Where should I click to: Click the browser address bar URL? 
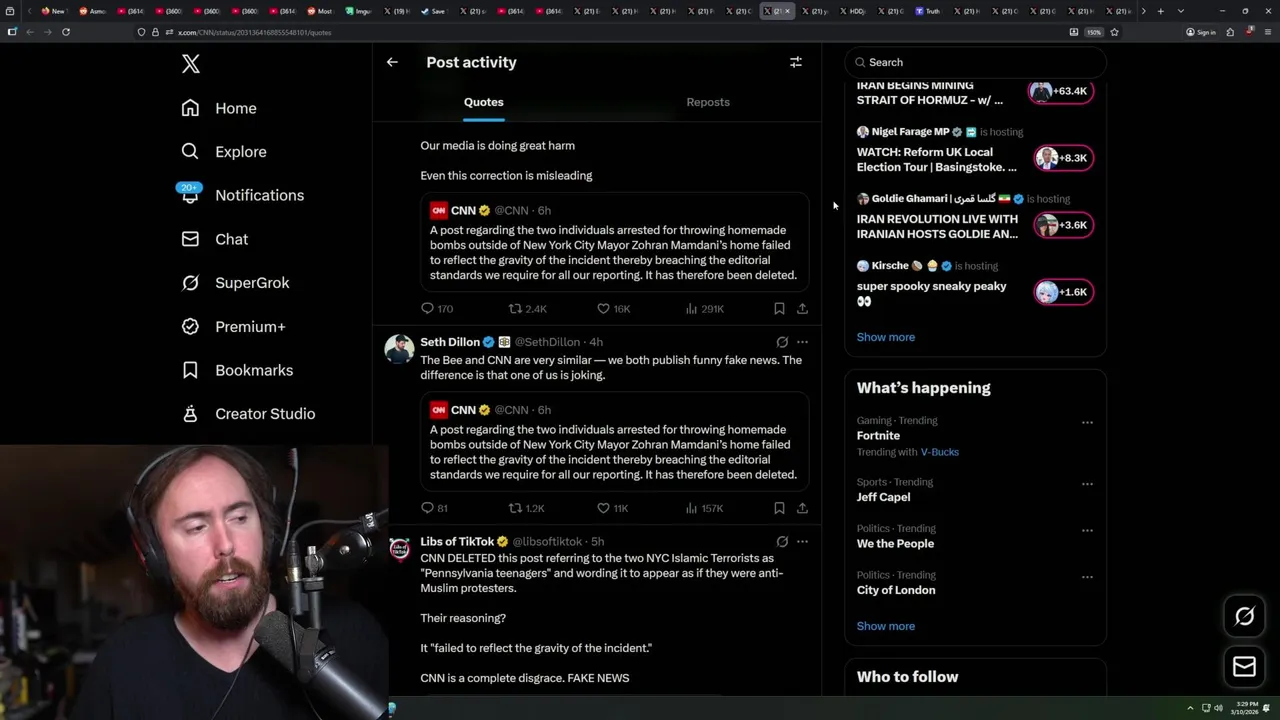coord(254,32)
